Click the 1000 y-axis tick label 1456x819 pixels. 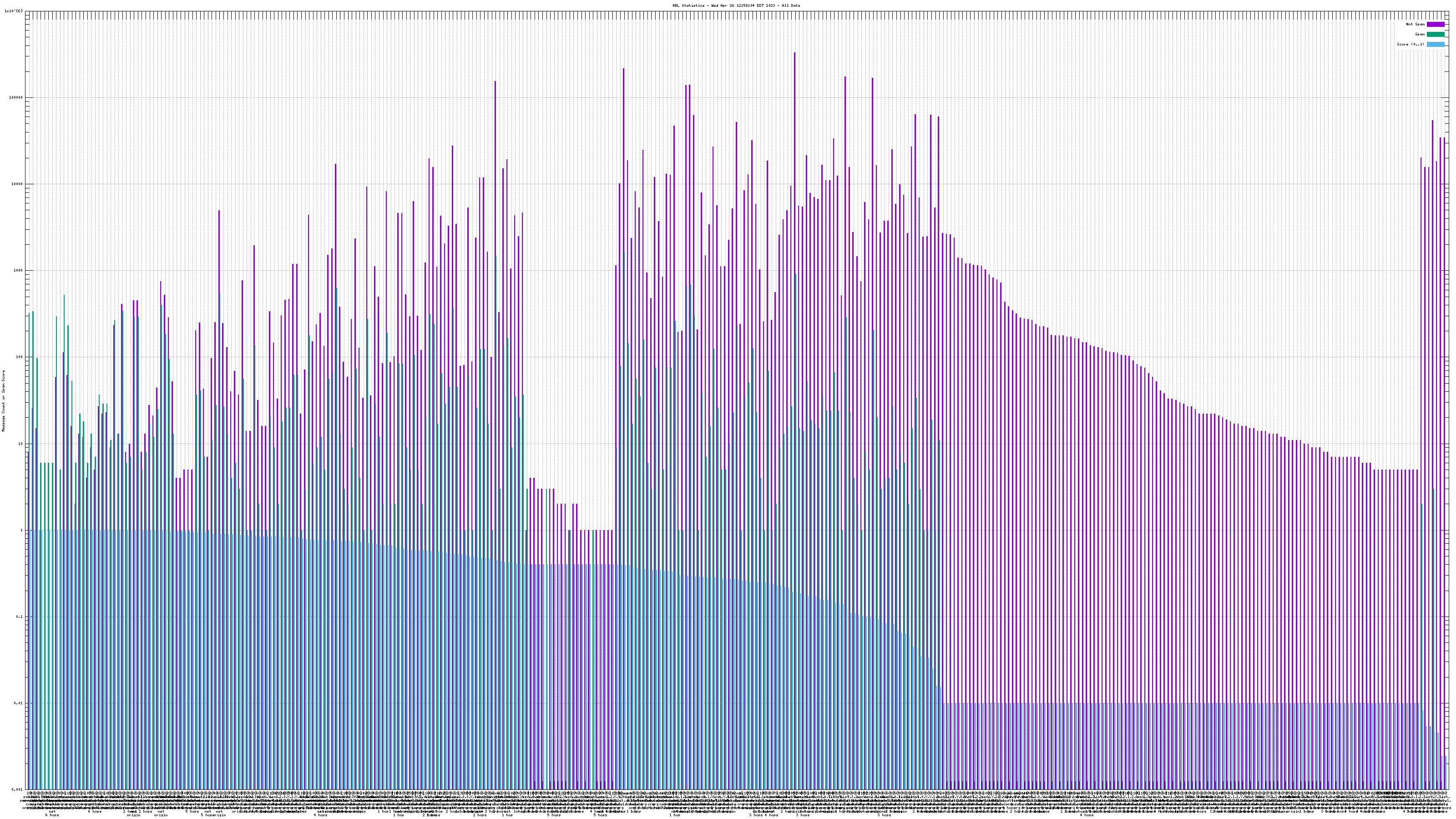(x=18, y=270)
